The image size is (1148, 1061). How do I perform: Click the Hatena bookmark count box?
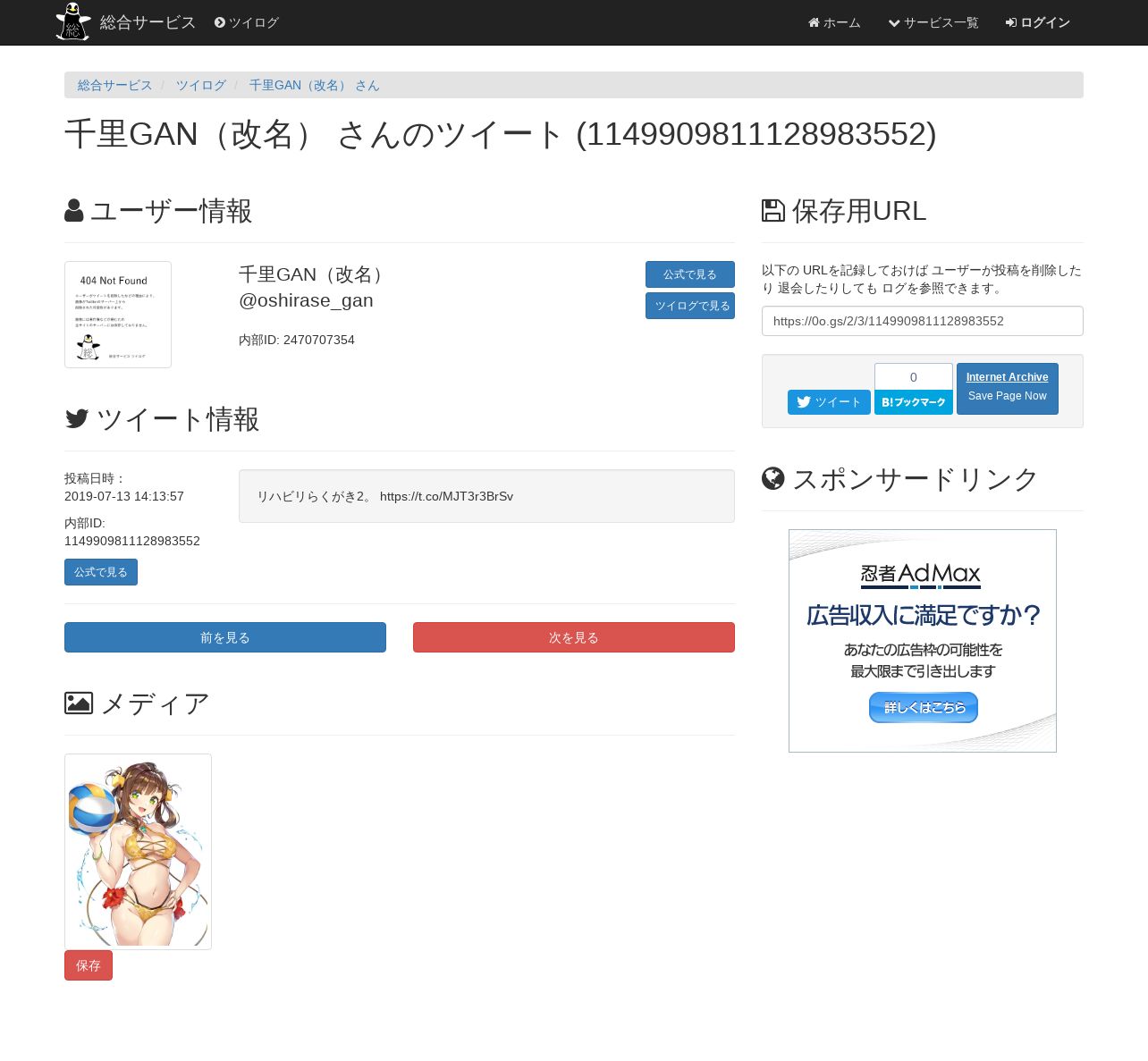(914, 376)
